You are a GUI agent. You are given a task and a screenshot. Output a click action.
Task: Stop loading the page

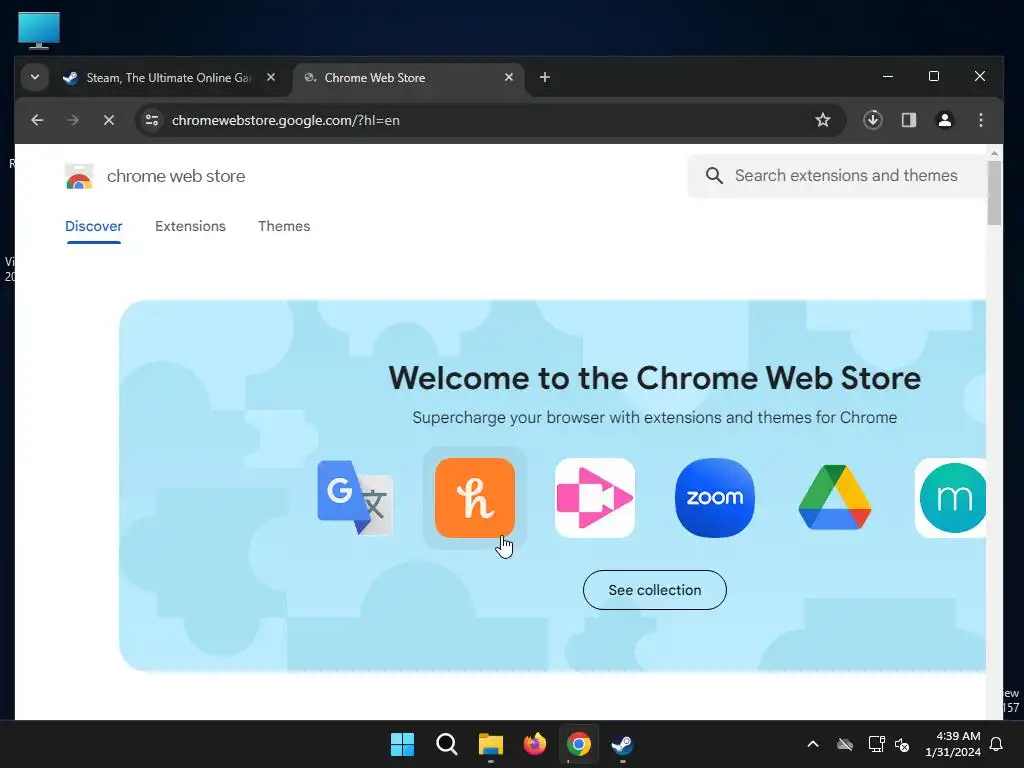(x=108, y=120)
